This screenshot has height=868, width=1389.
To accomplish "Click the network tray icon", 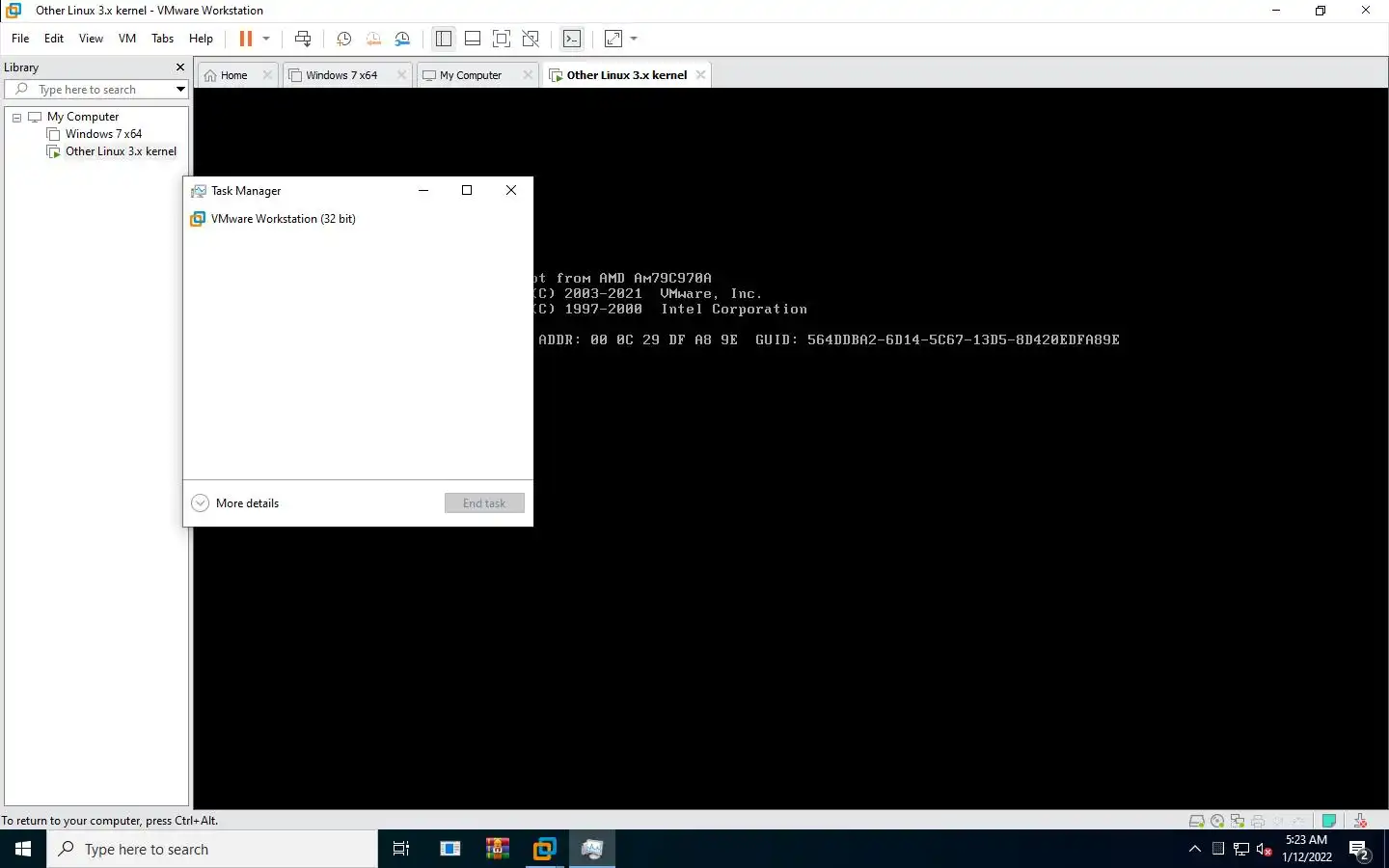I will (1241, 849).
